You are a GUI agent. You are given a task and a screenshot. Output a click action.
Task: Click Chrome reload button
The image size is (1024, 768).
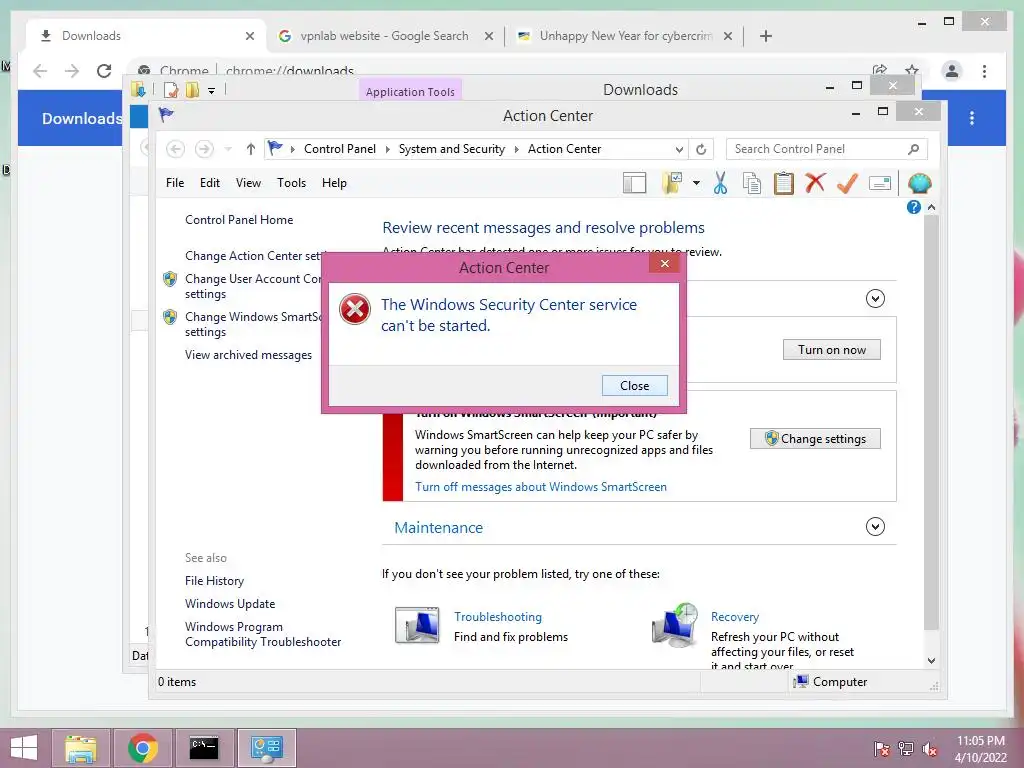pos(104,71)
